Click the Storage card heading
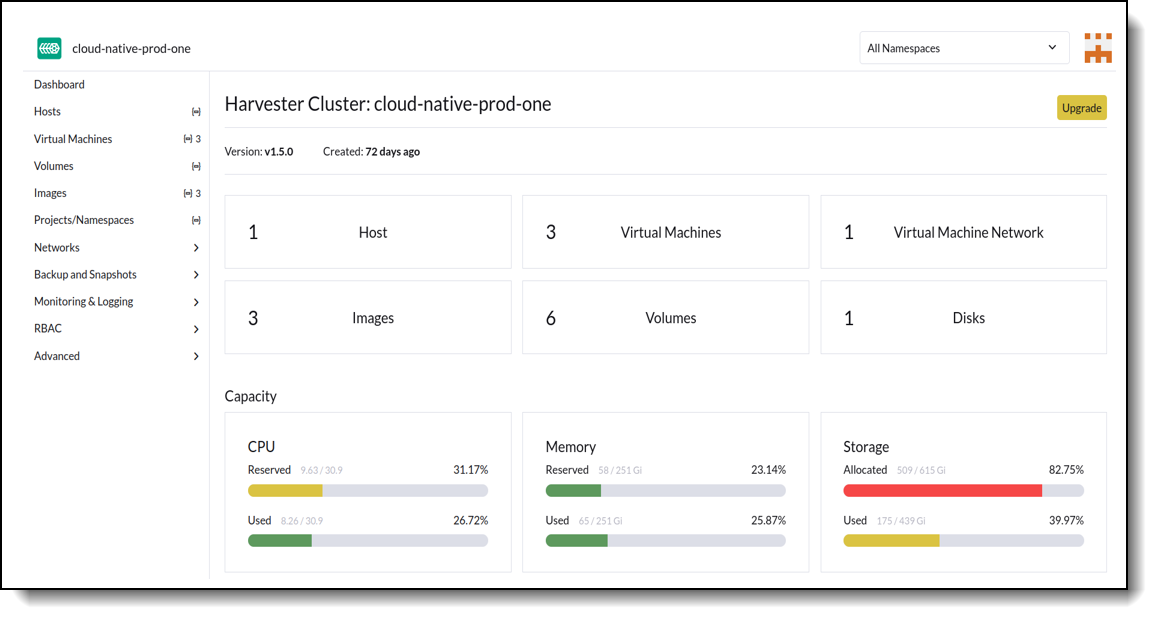This screenshot has width=1158, height=620. point(866,447)
